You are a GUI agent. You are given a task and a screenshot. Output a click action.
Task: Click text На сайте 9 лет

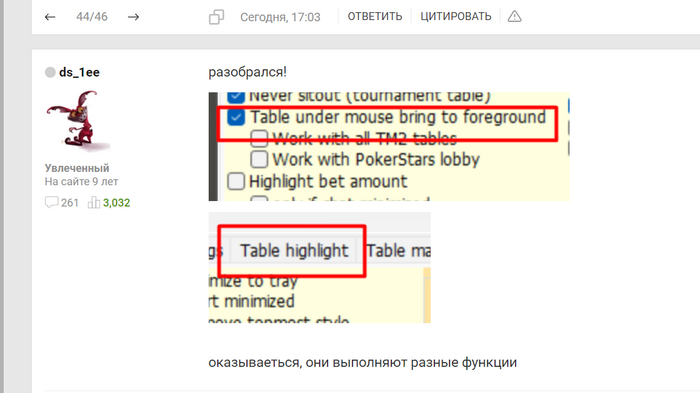[81, 182]
